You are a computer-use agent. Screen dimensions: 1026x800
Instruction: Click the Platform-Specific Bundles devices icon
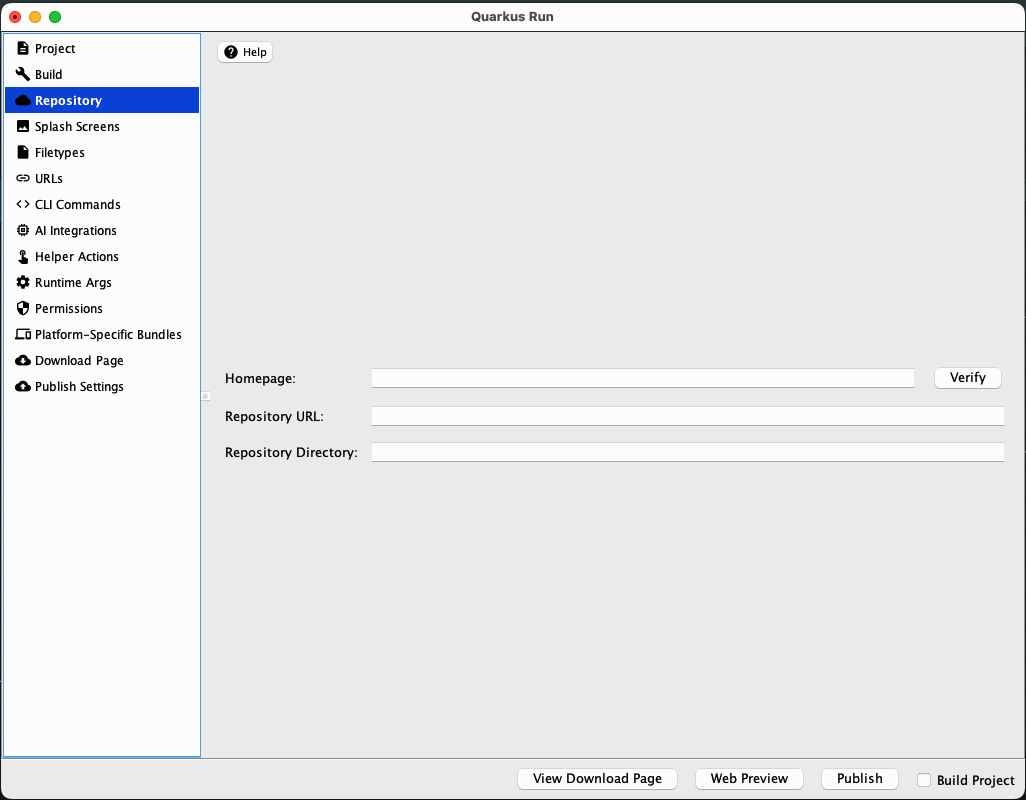coord(23,334)
